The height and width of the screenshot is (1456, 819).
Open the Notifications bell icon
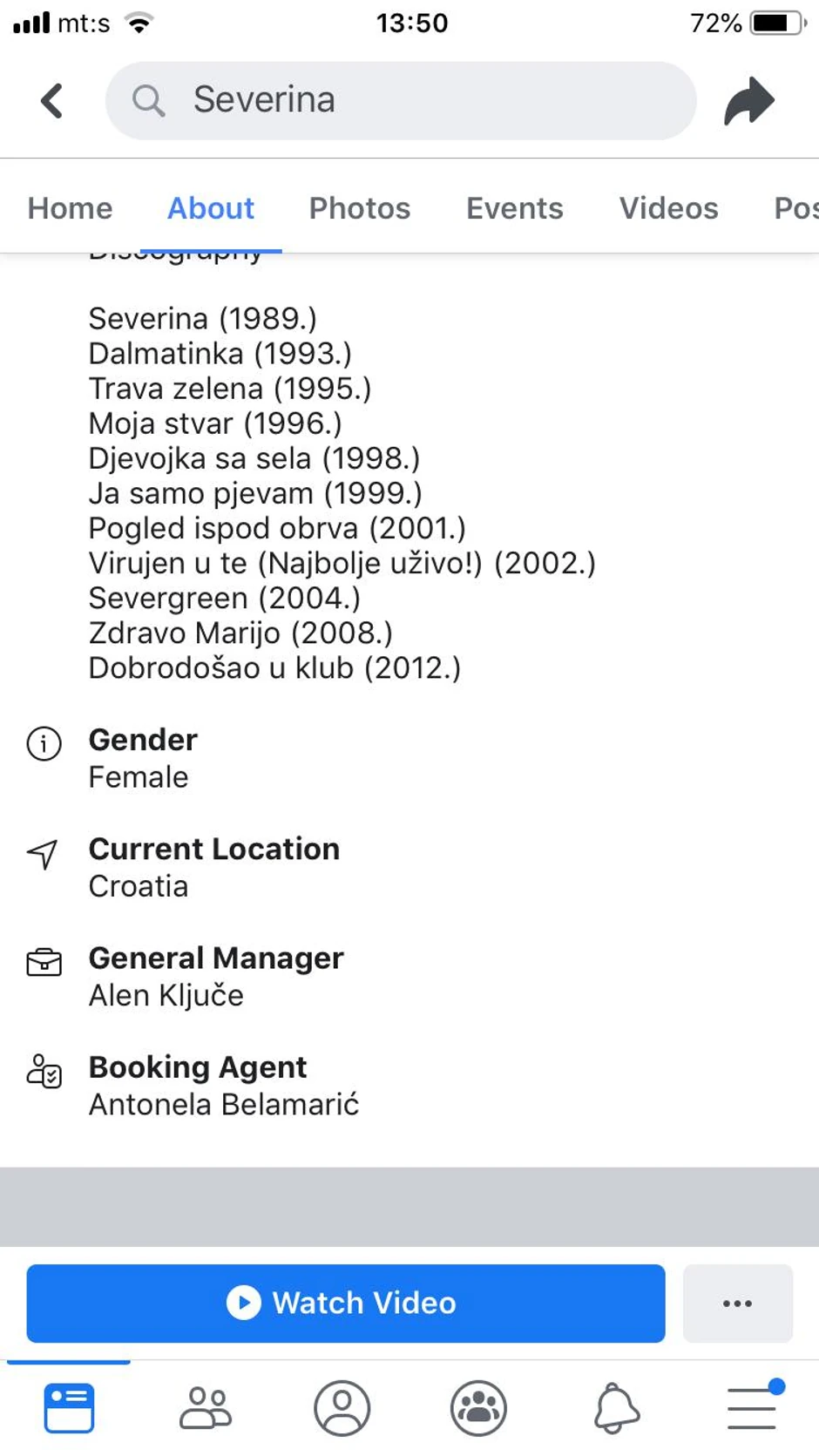pos(616,1407)
